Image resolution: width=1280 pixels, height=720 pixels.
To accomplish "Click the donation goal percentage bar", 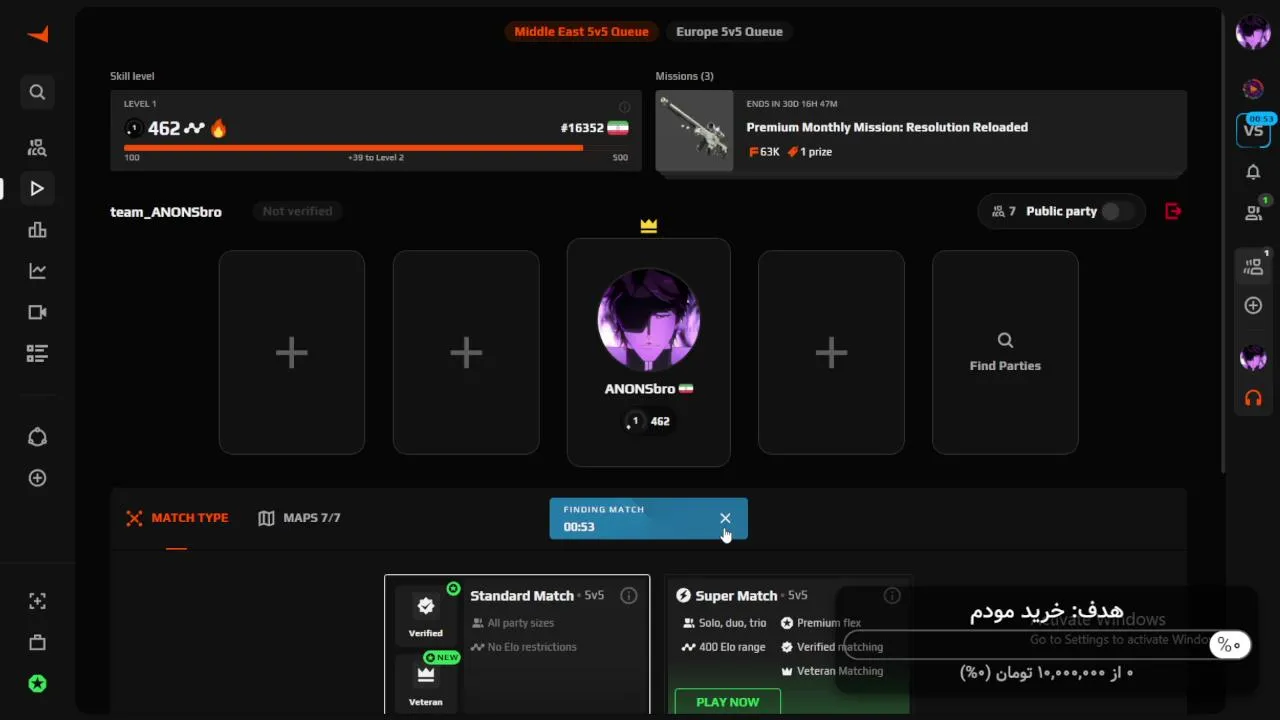I will [1047, 645].
